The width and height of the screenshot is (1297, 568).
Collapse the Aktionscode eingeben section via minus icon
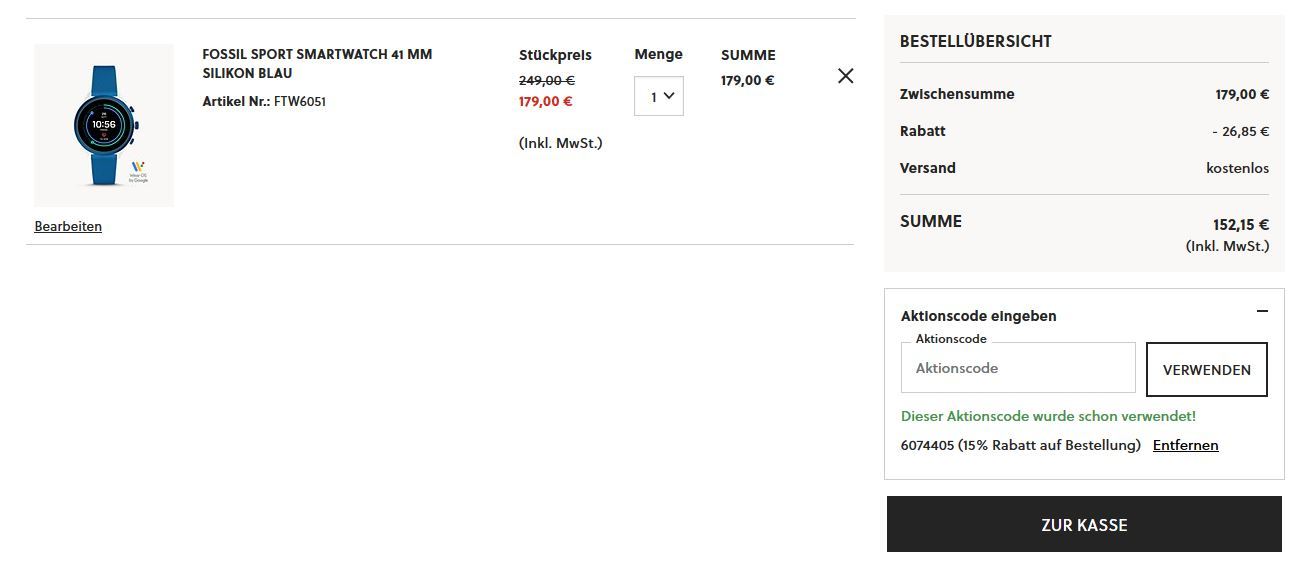1262,311
